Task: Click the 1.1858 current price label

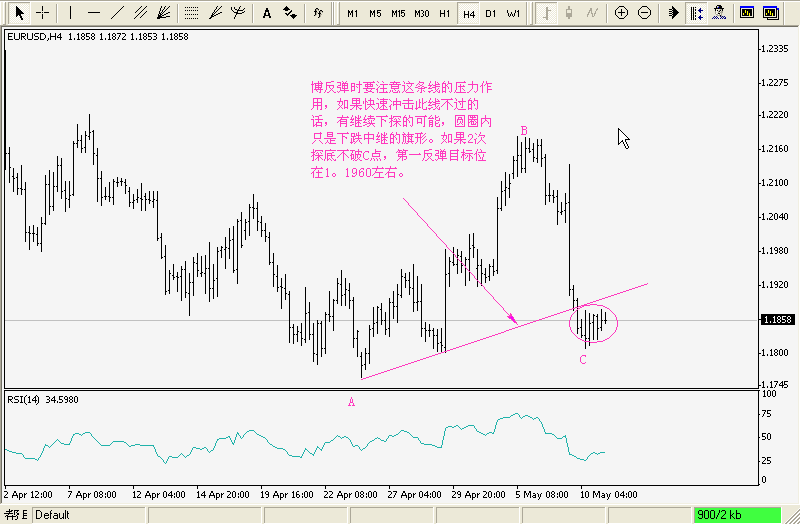Action: point(778,319)
